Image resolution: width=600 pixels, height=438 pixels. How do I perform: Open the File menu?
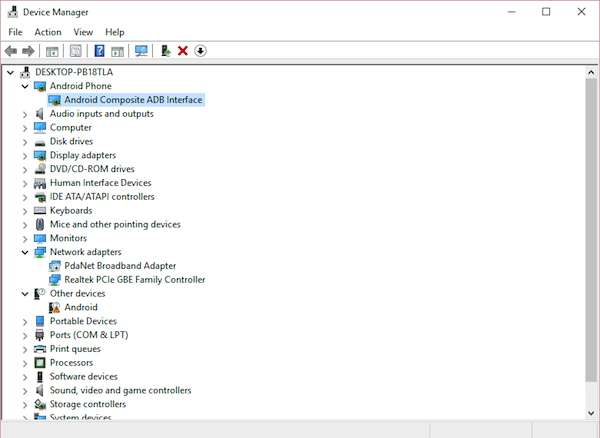[x=15, y=32]
